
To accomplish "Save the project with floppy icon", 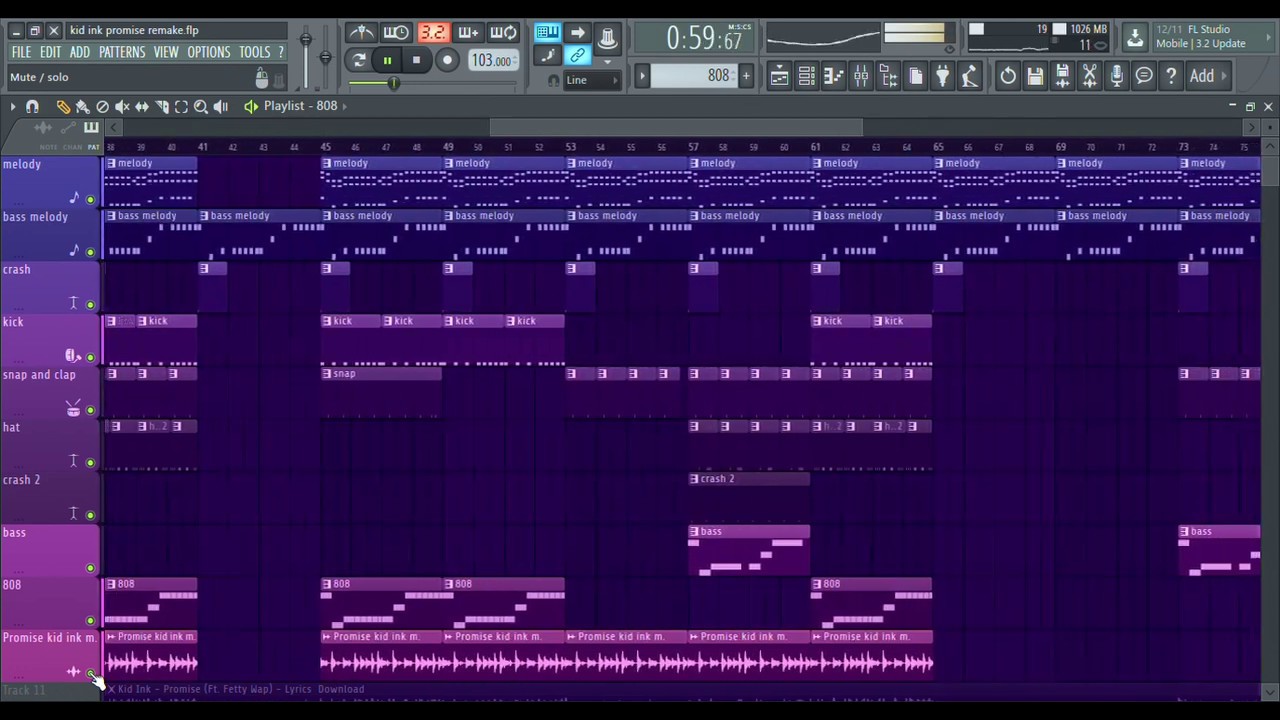I will [1035, 76].
